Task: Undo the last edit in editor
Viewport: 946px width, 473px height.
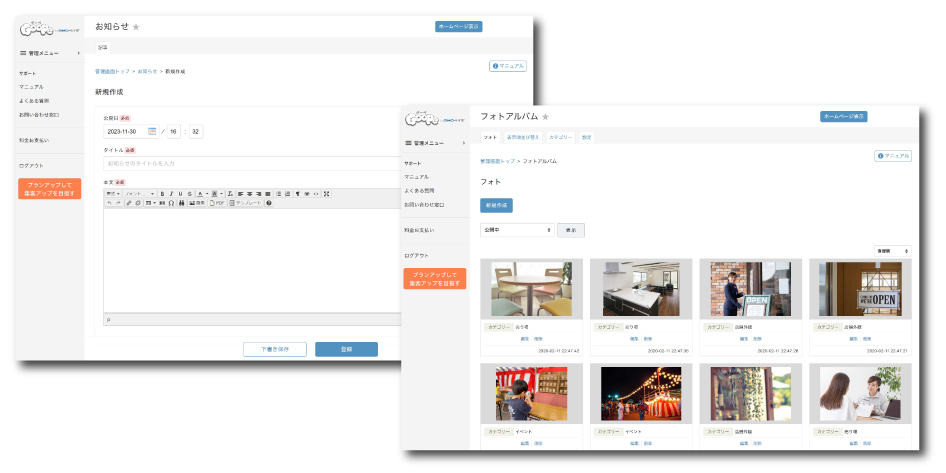Action: pyautogui.click(x=110, y=203)
